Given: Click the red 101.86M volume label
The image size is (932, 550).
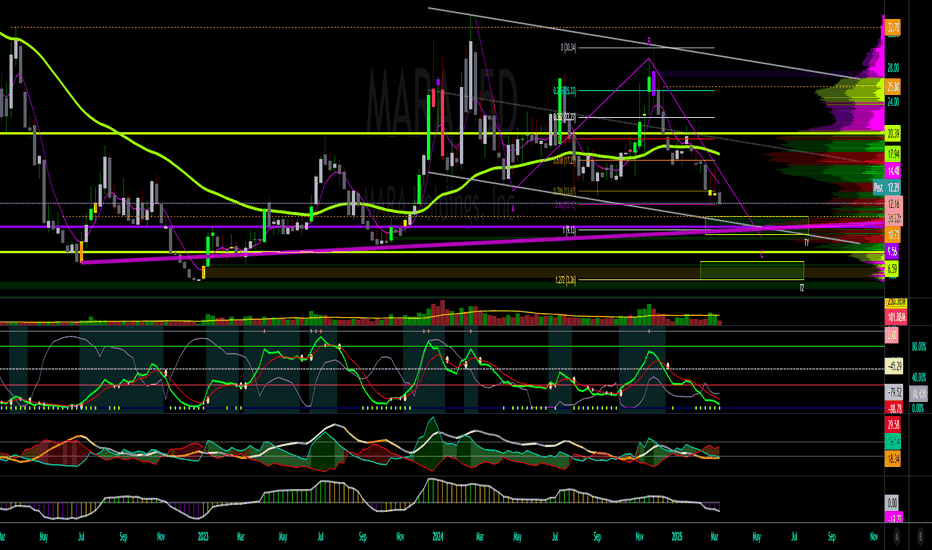Looking at the screenshot, I should pyautogui.click(x=896, y=317).
